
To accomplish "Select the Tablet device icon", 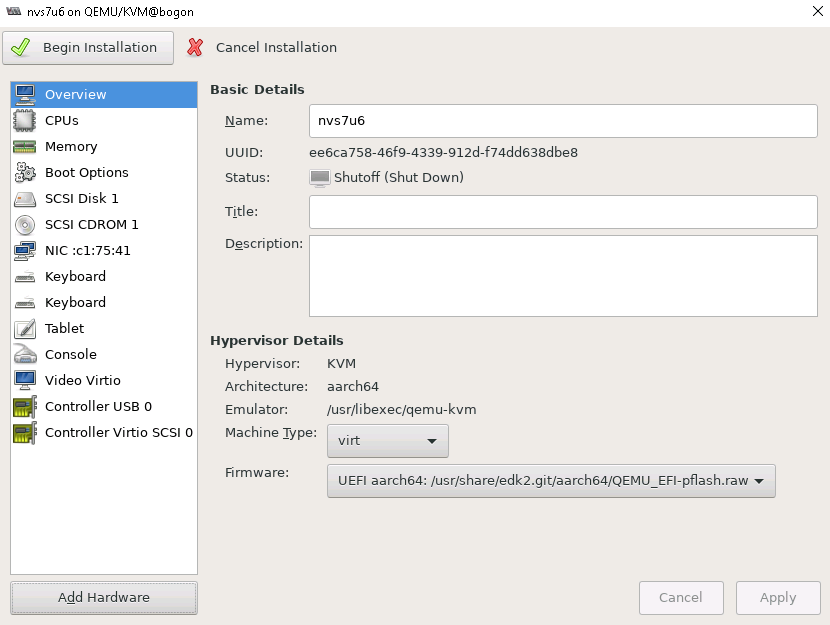I will tap(24, 329).
